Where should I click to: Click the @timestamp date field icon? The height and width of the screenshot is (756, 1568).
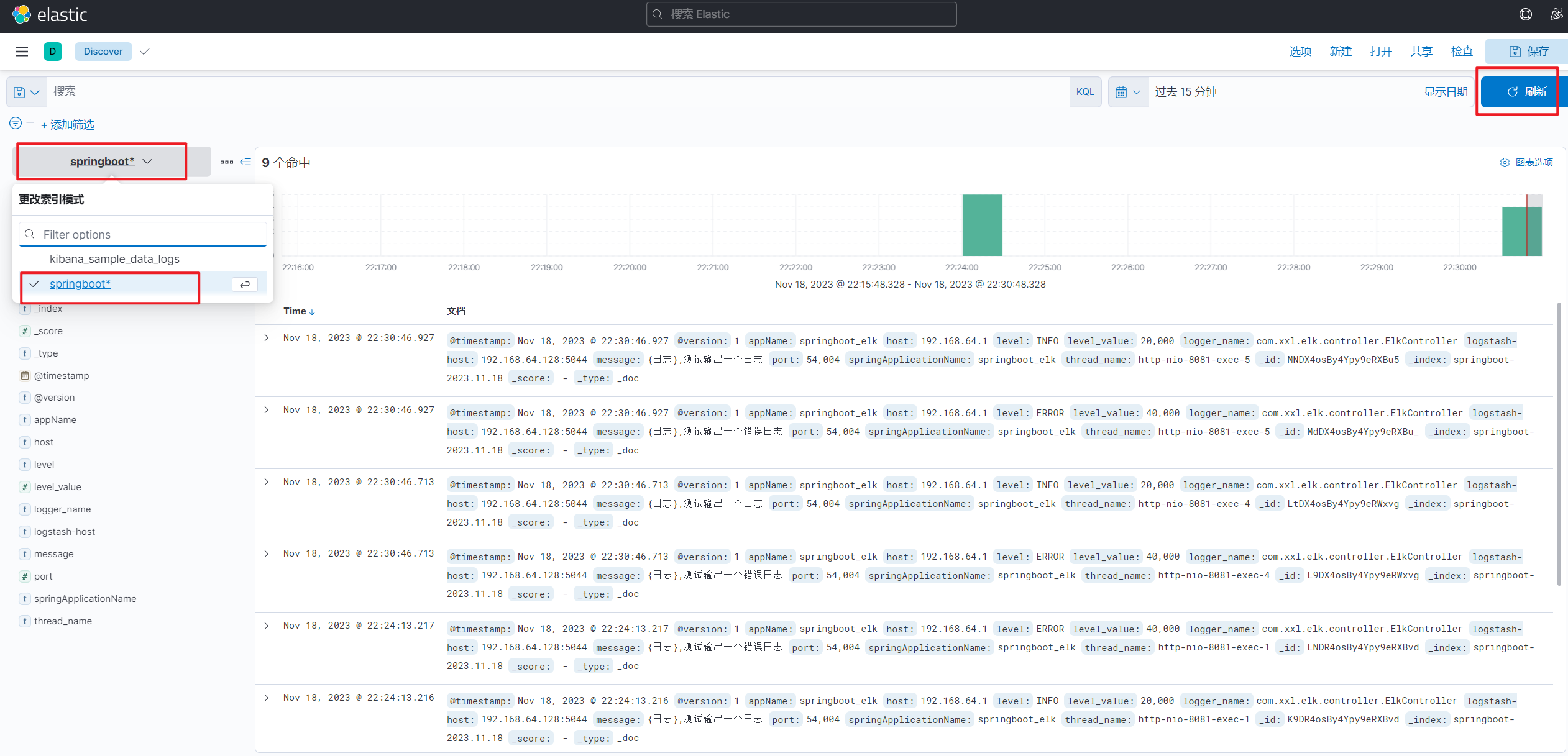[25, 376]
